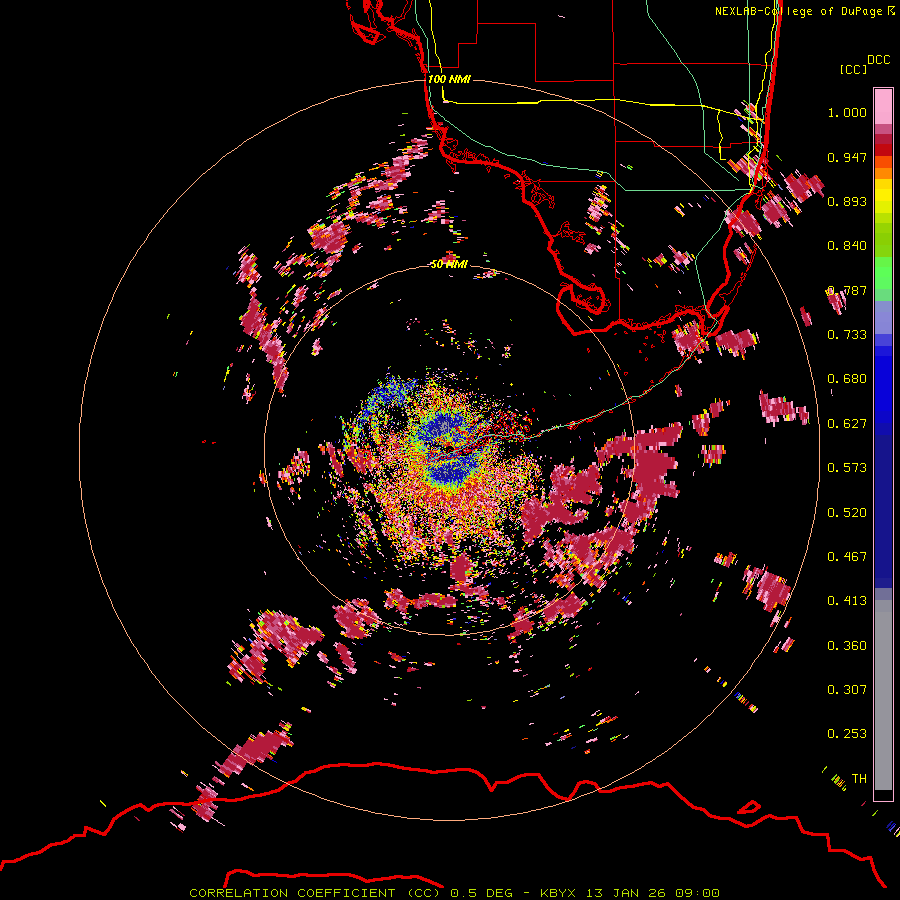Select the "[CC]" units label
This screenshot has width=900, height=900.
click(x=853, y=69)
